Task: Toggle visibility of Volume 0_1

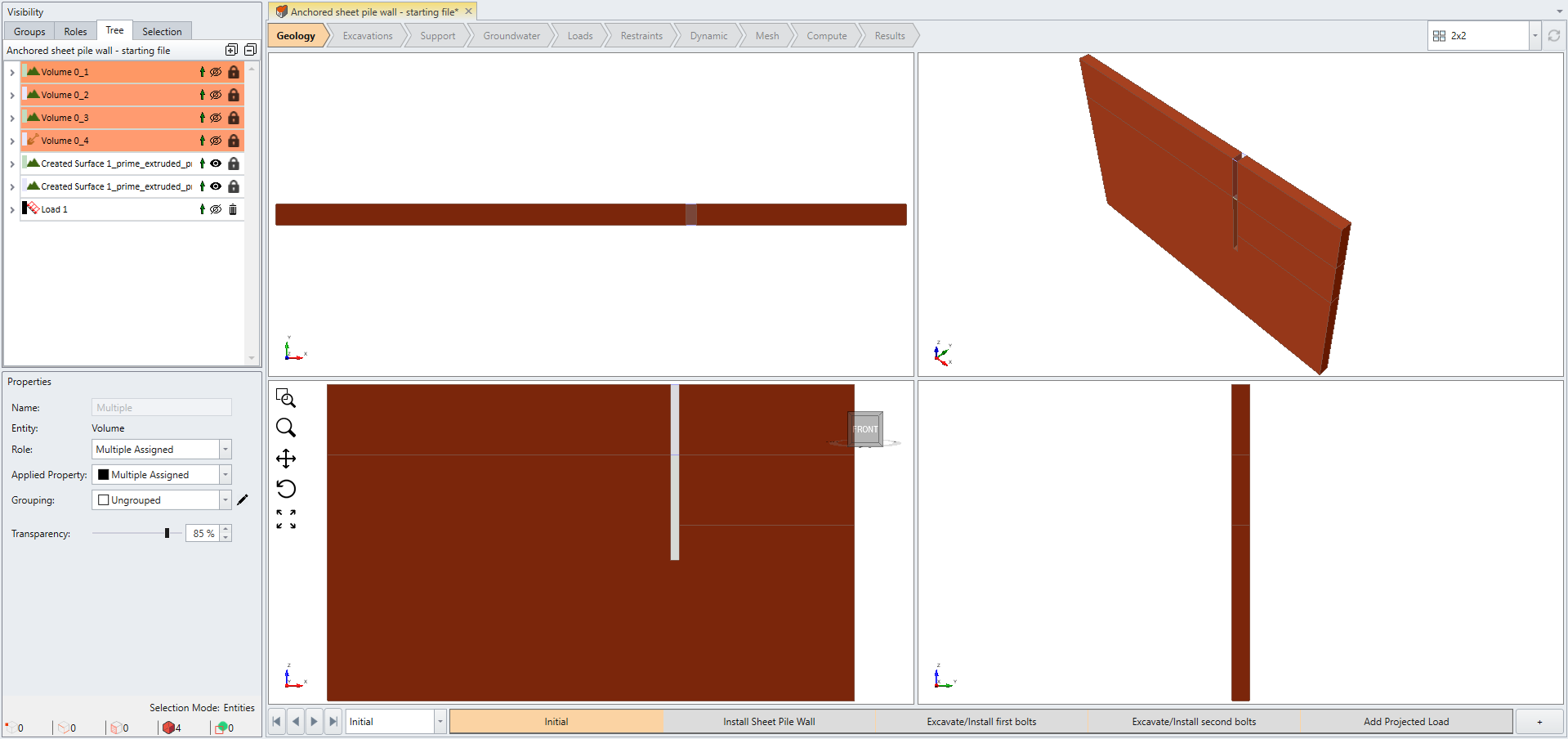Action: (x=216, y=72)
